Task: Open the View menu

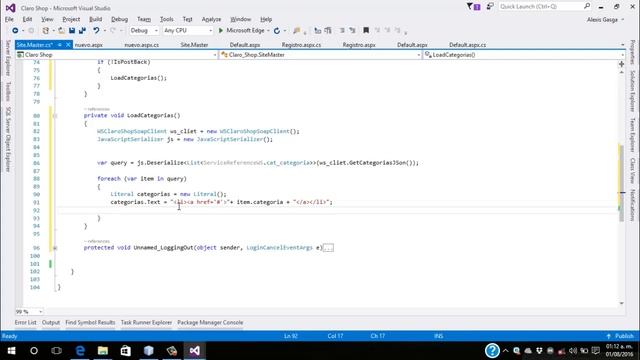Action: click(x=47, y=19)
